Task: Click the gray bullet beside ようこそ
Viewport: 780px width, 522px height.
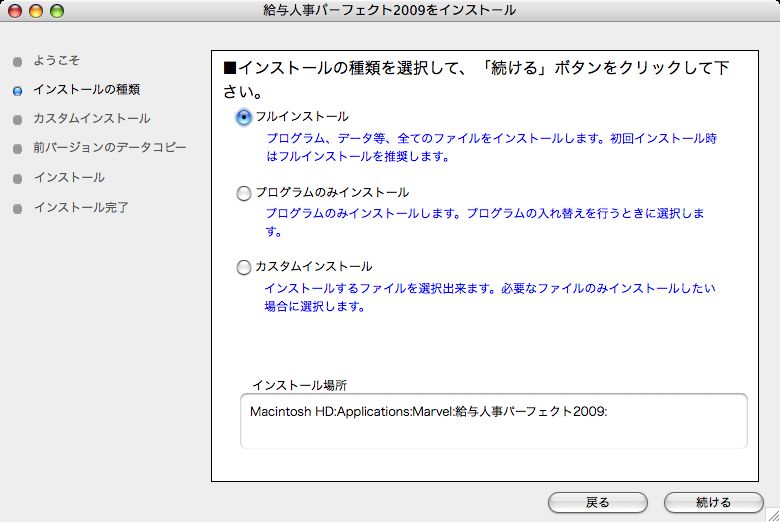Action: 17,62
